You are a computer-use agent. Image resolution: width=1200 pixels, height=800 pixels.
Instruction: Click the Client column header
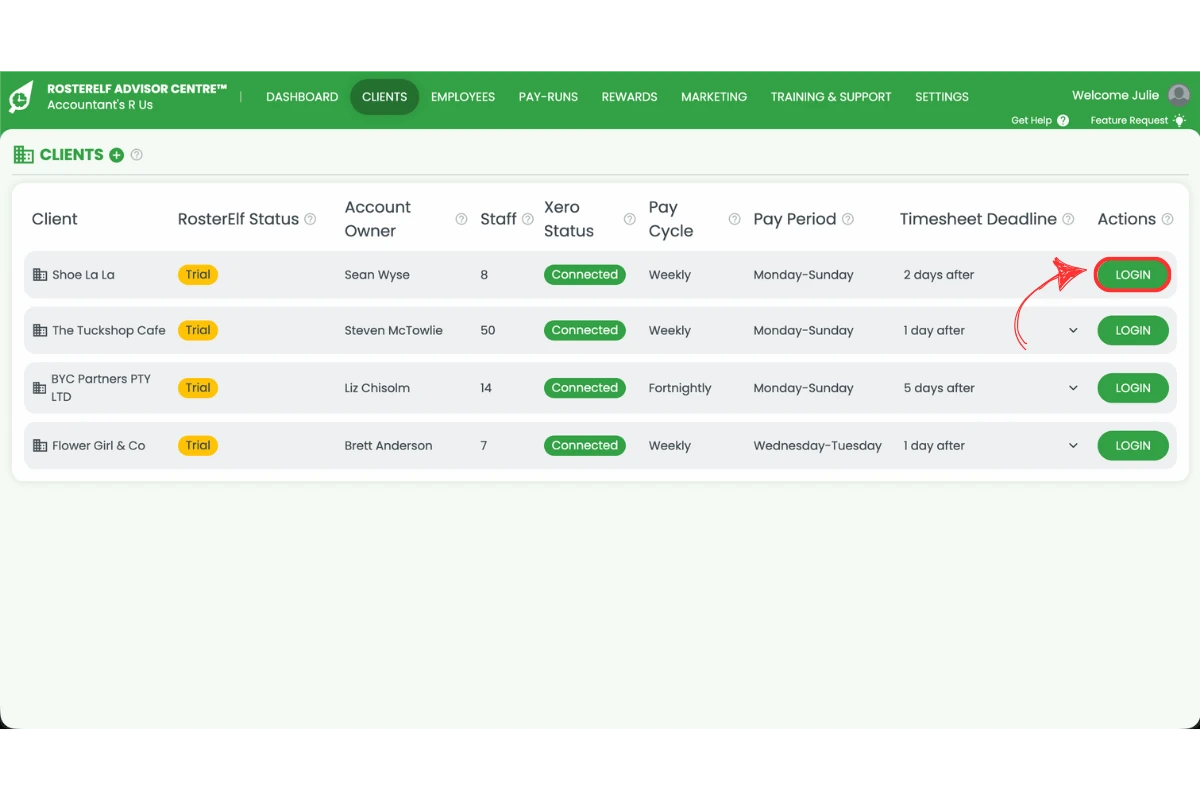tap(55, 219)
